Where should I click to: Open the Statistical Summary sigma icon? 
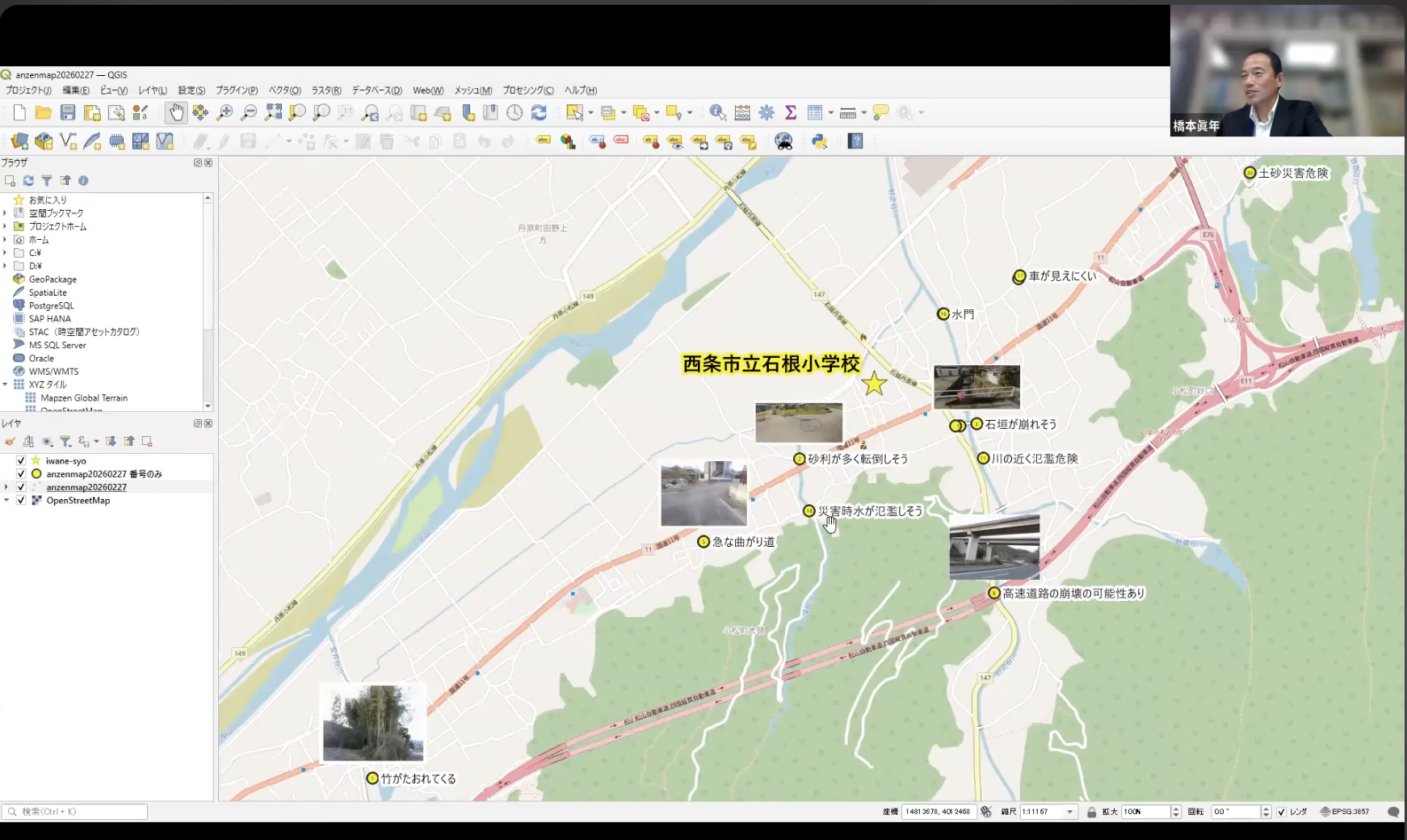tap(791, 113)
